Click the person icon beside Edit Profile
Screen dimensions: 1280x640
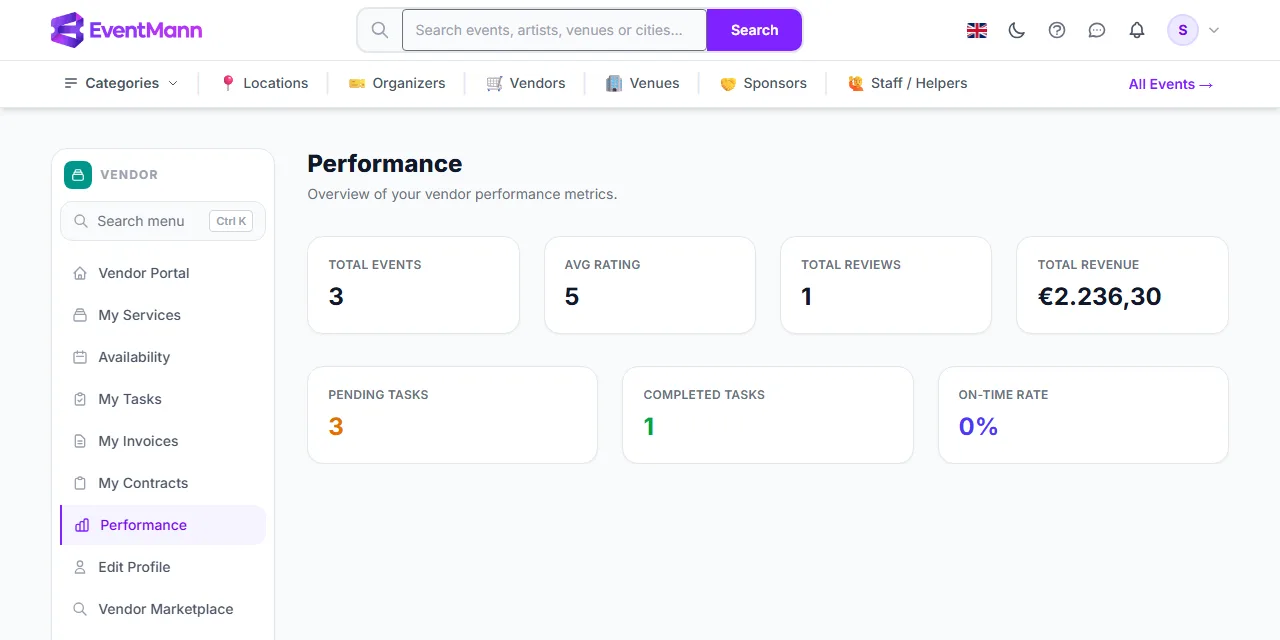[x=80, y=567]
